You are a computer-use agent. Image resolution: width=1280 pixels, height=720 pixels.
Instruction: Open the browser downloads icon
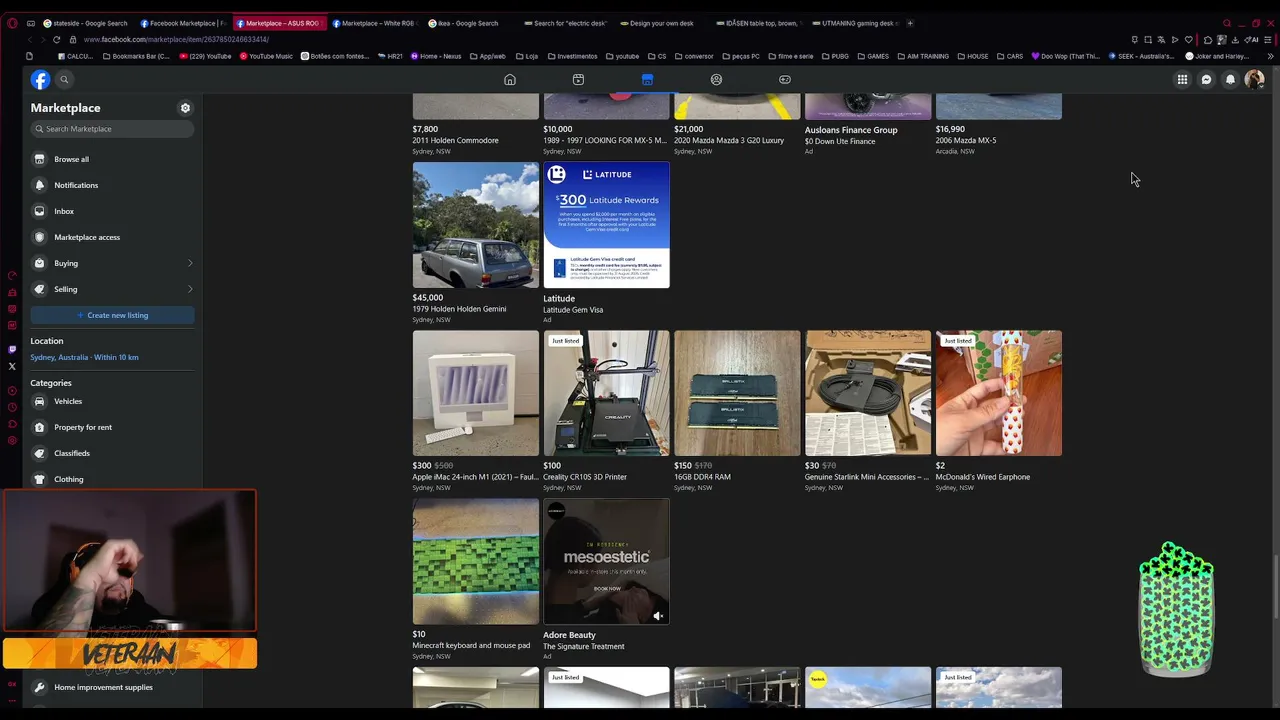[1235, 39]
